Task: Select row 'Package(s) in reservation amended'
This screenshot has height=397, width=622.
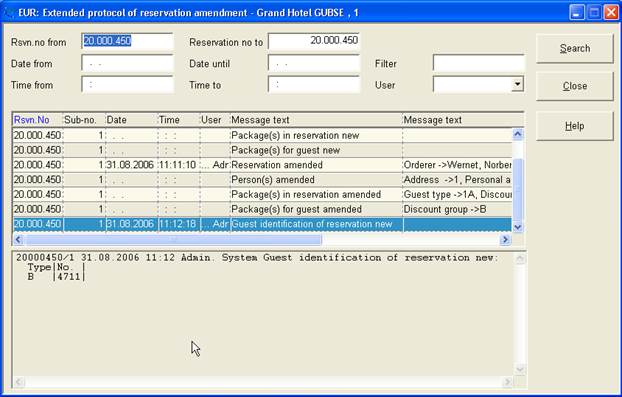Action: tap(262, 194)
